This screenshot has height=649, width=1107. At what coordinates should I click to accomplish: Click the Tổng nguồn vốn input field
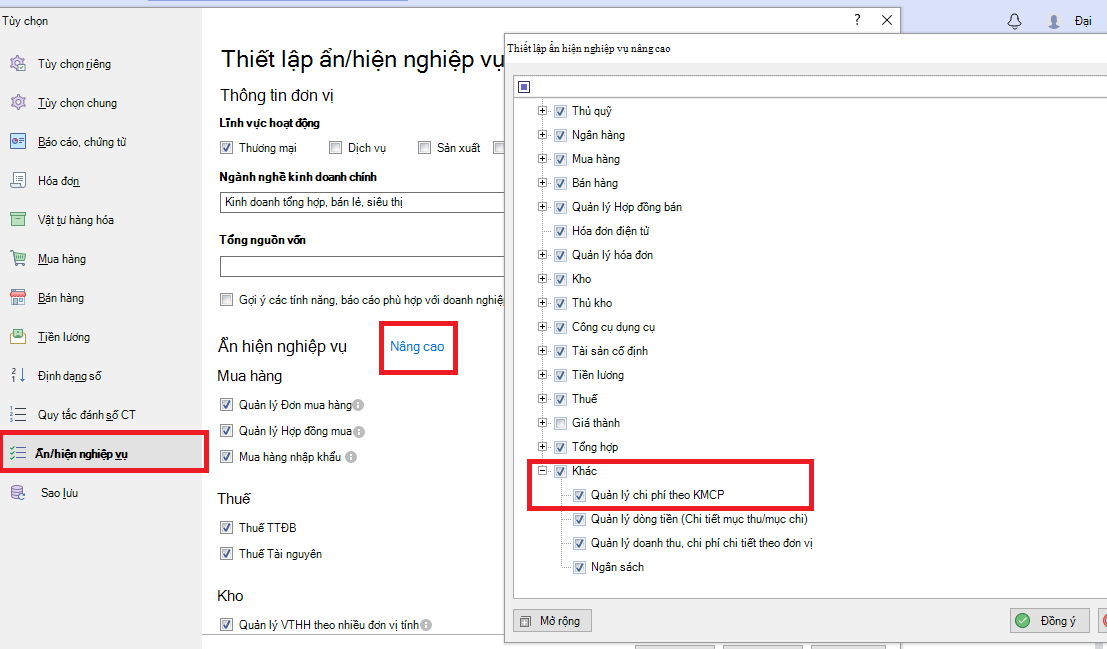(361, 267)
